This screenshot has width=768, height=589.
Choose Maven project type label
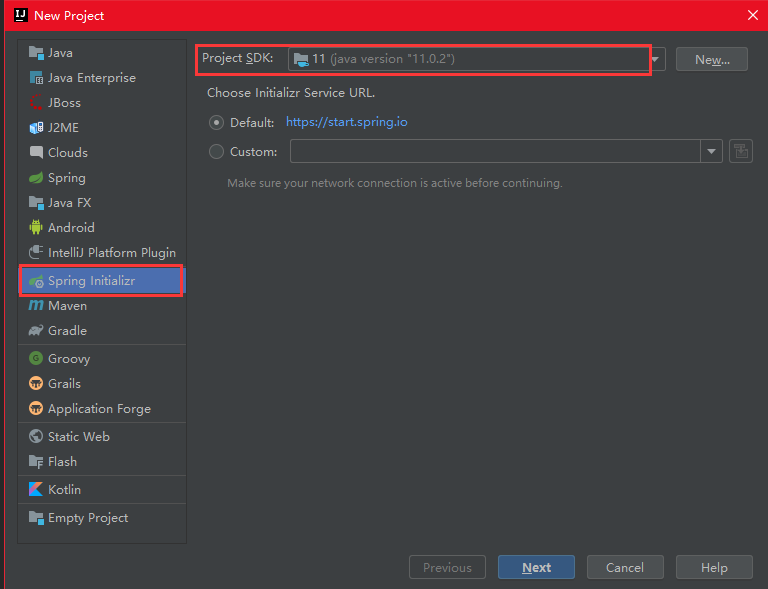click(68, 306)
